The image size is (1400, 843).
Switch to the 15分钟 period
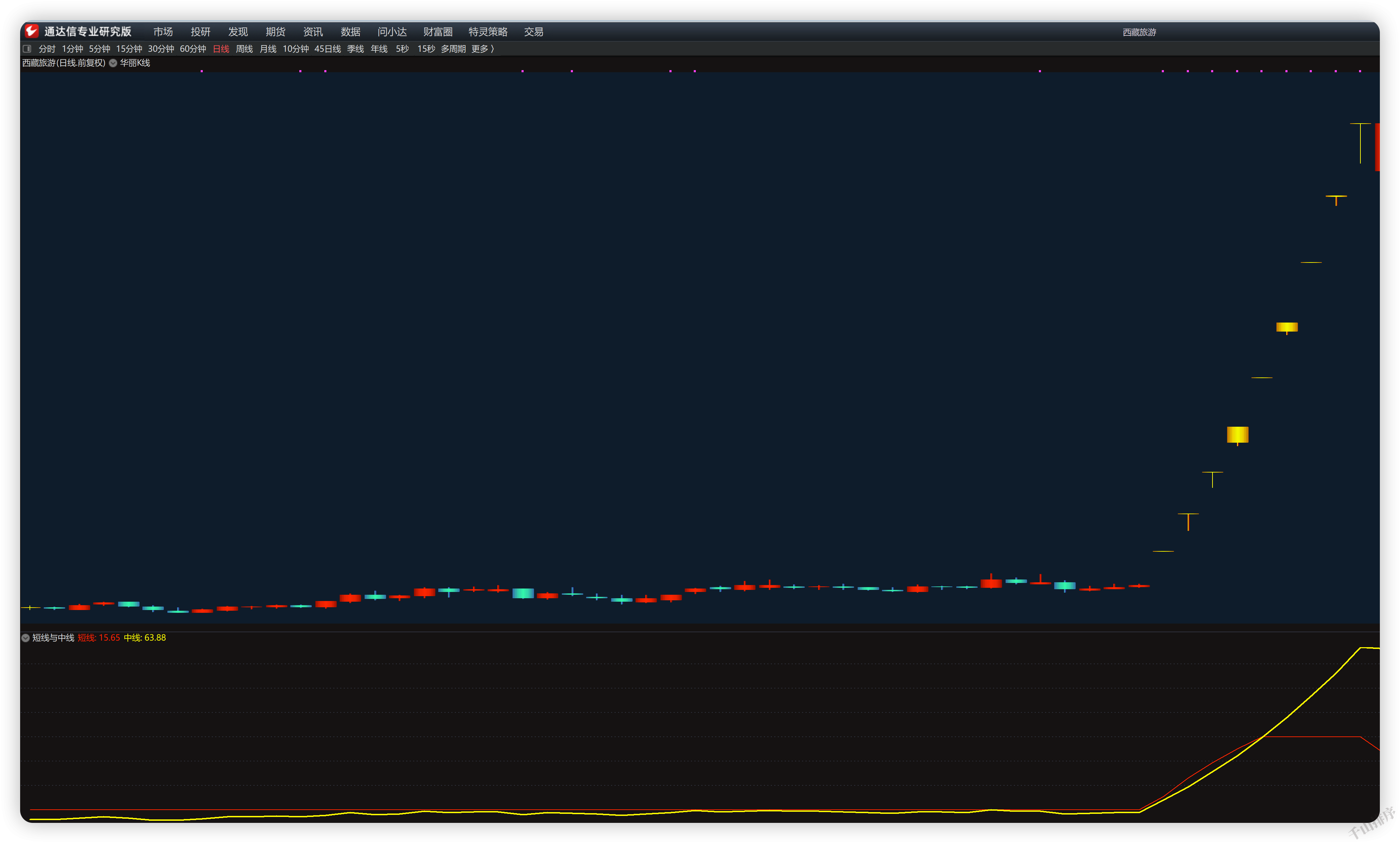tap(129, 49)
